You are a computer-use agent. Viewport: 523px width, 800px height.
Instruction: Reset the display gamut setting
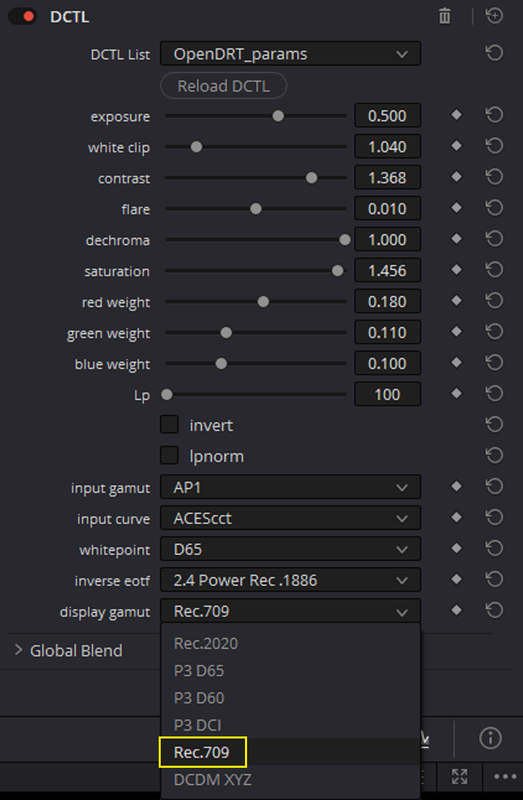494,610
